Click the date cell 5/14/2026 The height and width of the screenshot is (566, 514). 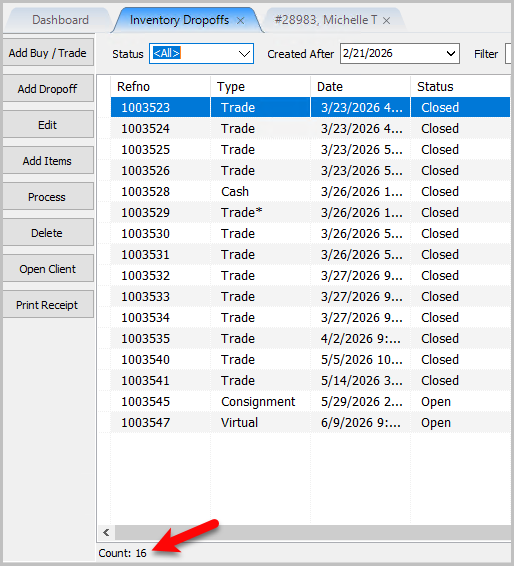coord(360,380)
